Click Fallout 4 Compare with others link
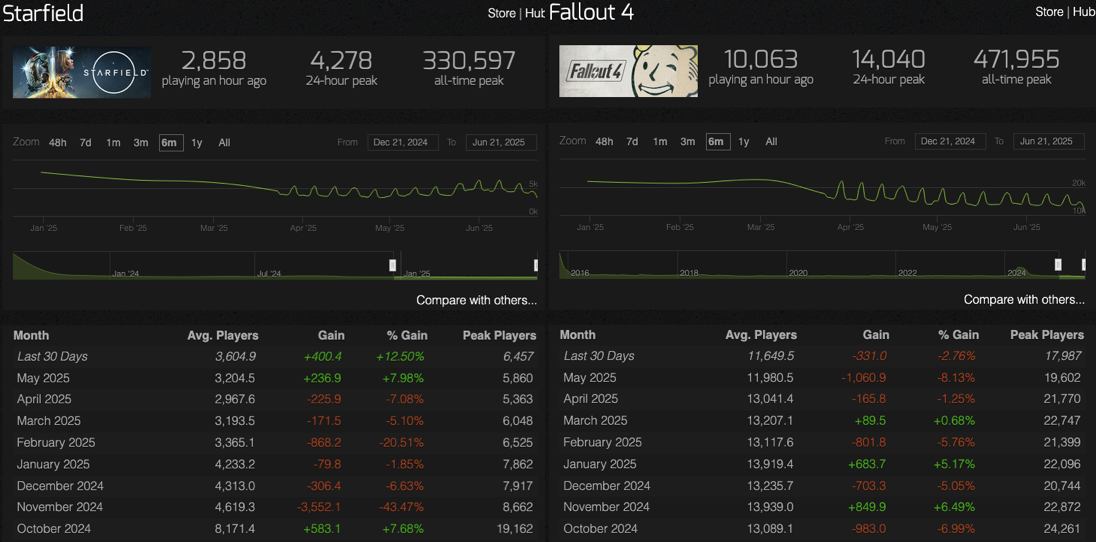Screen dimensions: 1096x542 click(1024, 299)
